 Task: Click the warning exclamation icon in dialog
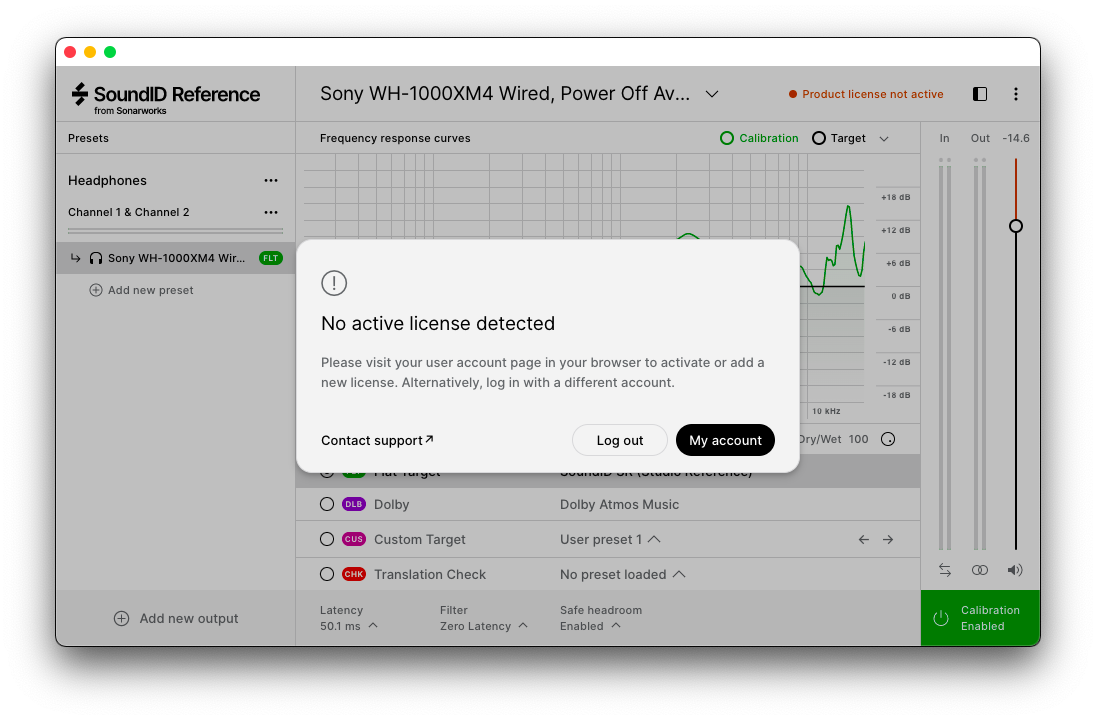pos(334,283)
